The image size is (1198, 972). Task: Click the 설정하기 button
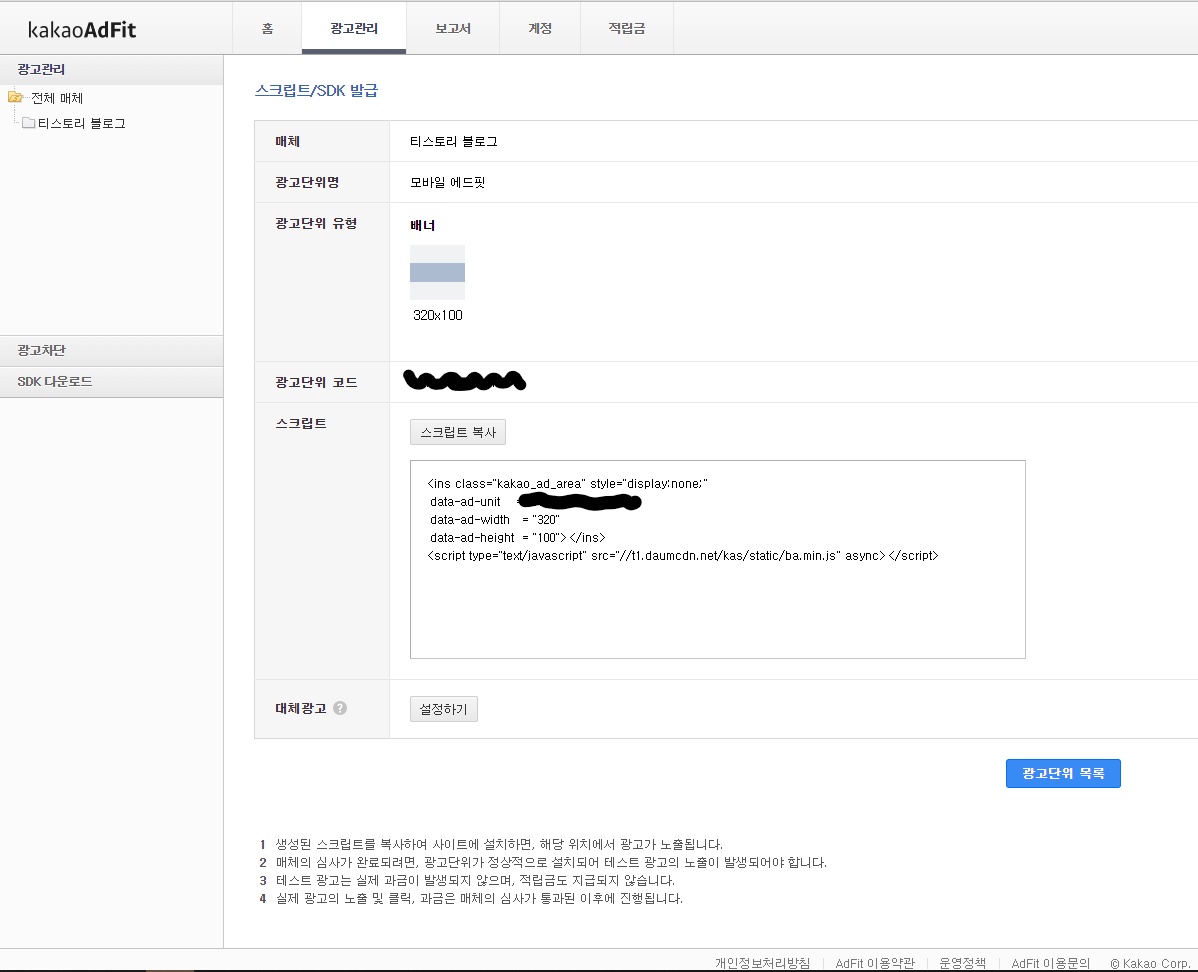443,709
